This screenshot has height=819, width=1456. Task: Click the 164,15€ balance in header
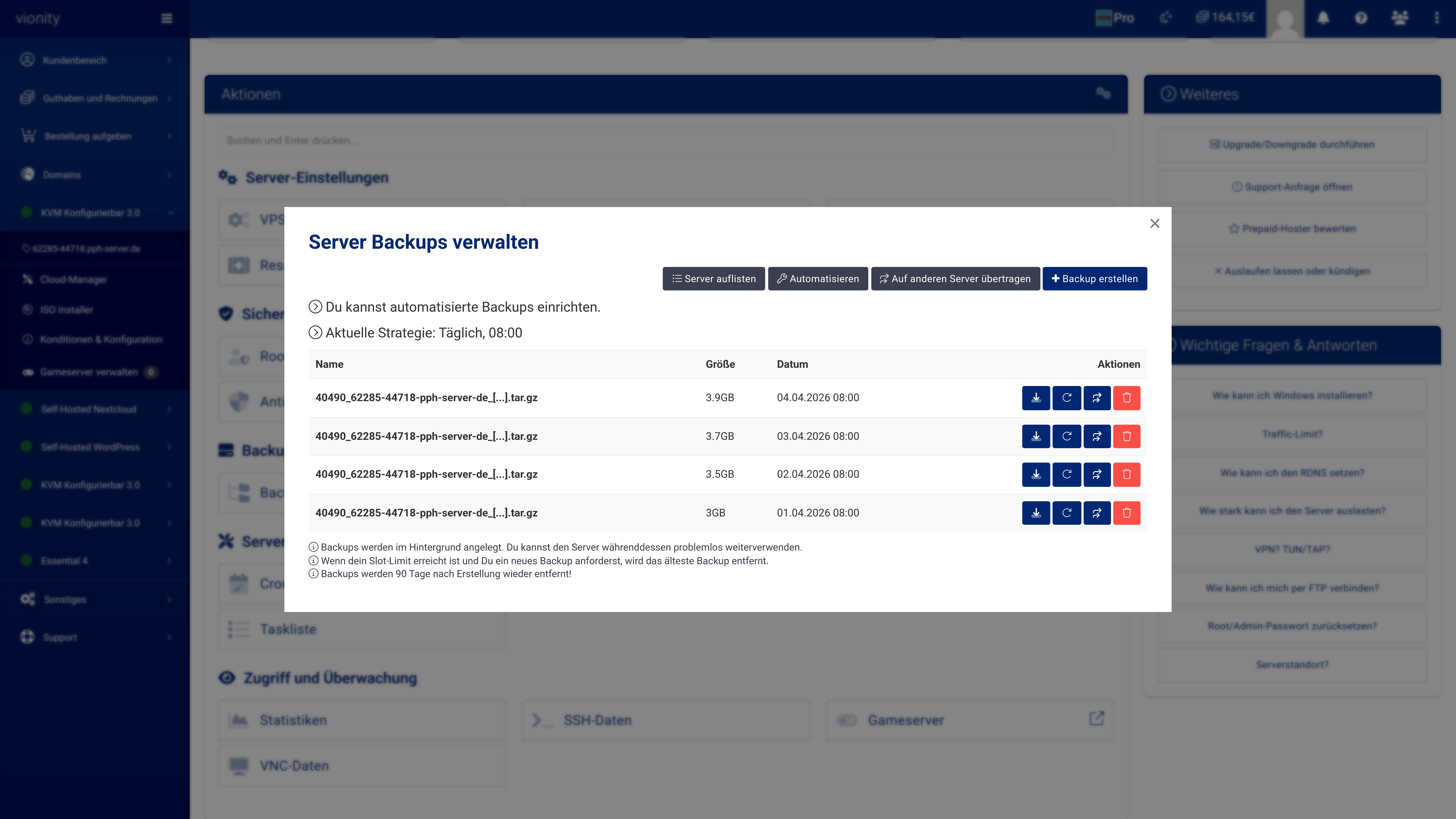click(1225, 17)
